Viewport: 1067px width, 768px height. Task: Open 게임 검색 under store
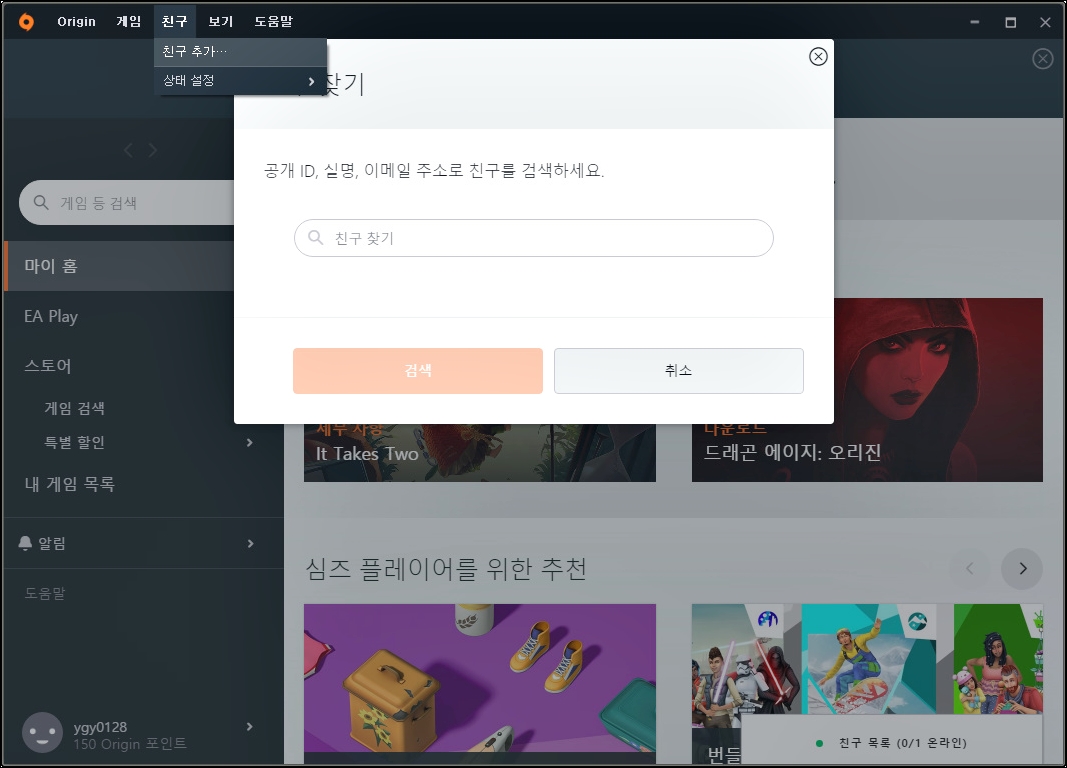click(x=74, y=408)
